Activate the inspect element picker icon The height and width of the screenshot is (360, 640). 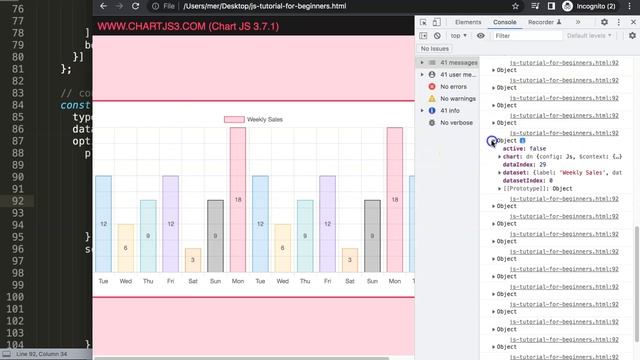tap(423, 22)
